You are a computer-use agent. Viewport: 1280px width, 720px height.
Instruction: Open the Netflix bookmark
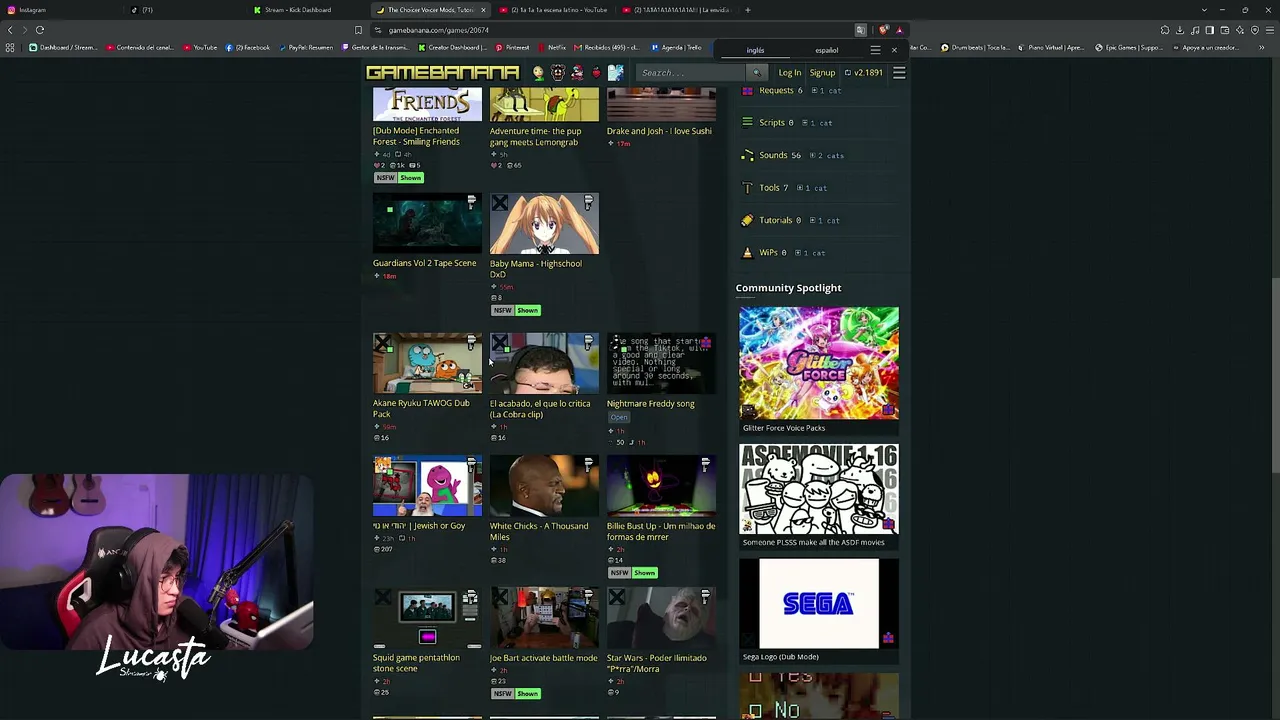point(551,47)
